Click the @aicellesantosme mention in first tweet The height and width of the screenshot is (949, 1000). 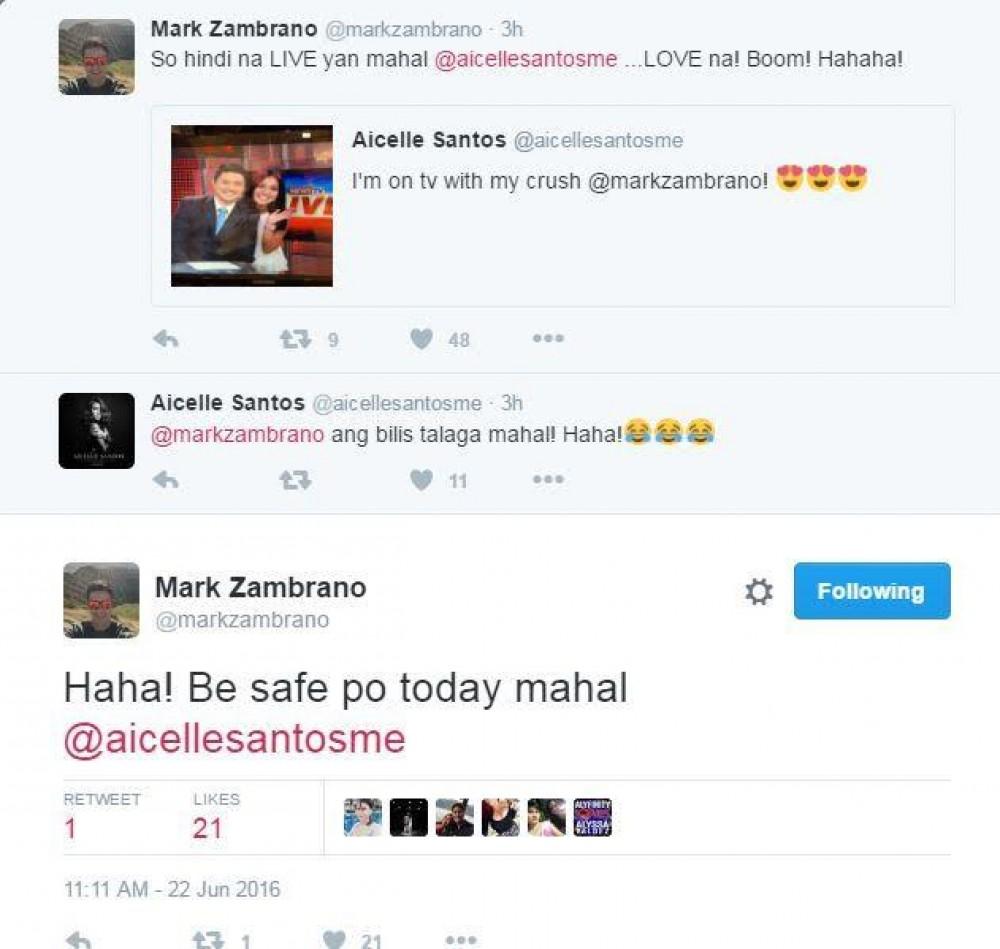click(x=526, y=59)
